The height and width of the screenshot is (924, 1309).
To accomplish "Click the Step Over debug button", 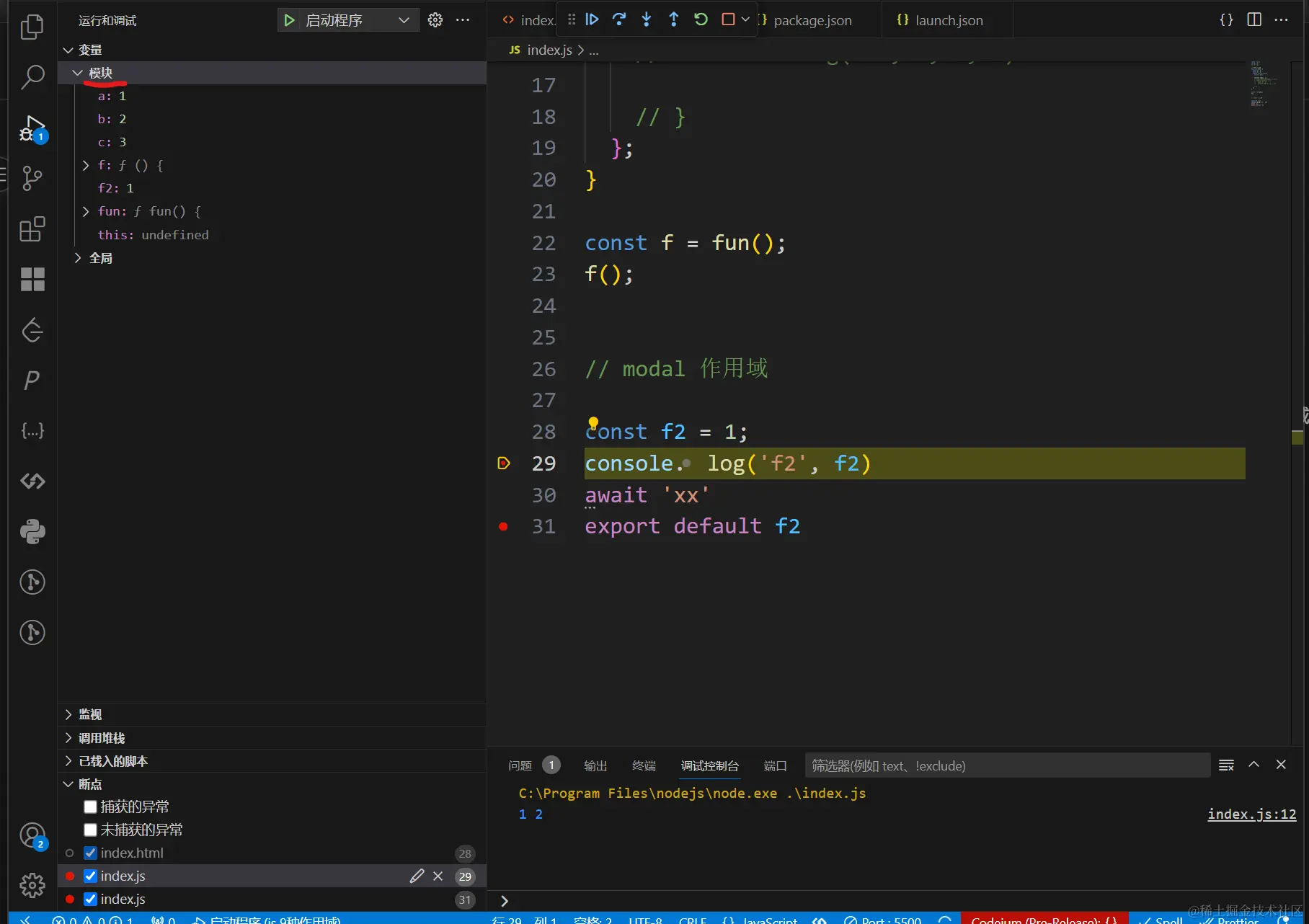I will click(x=619, y=19).
